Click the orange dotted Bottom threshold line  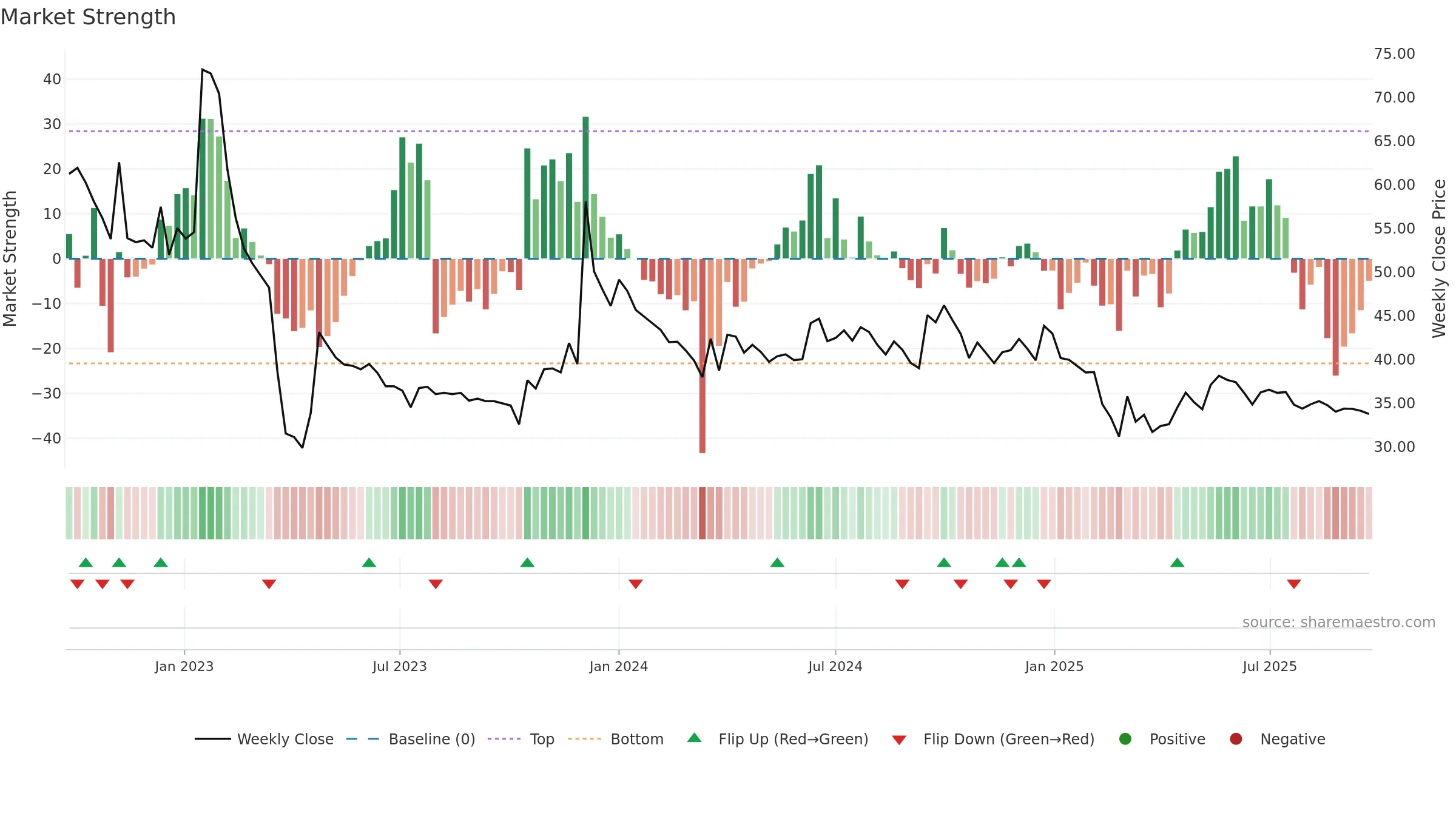pyautogui.click(x=719, y=363)
